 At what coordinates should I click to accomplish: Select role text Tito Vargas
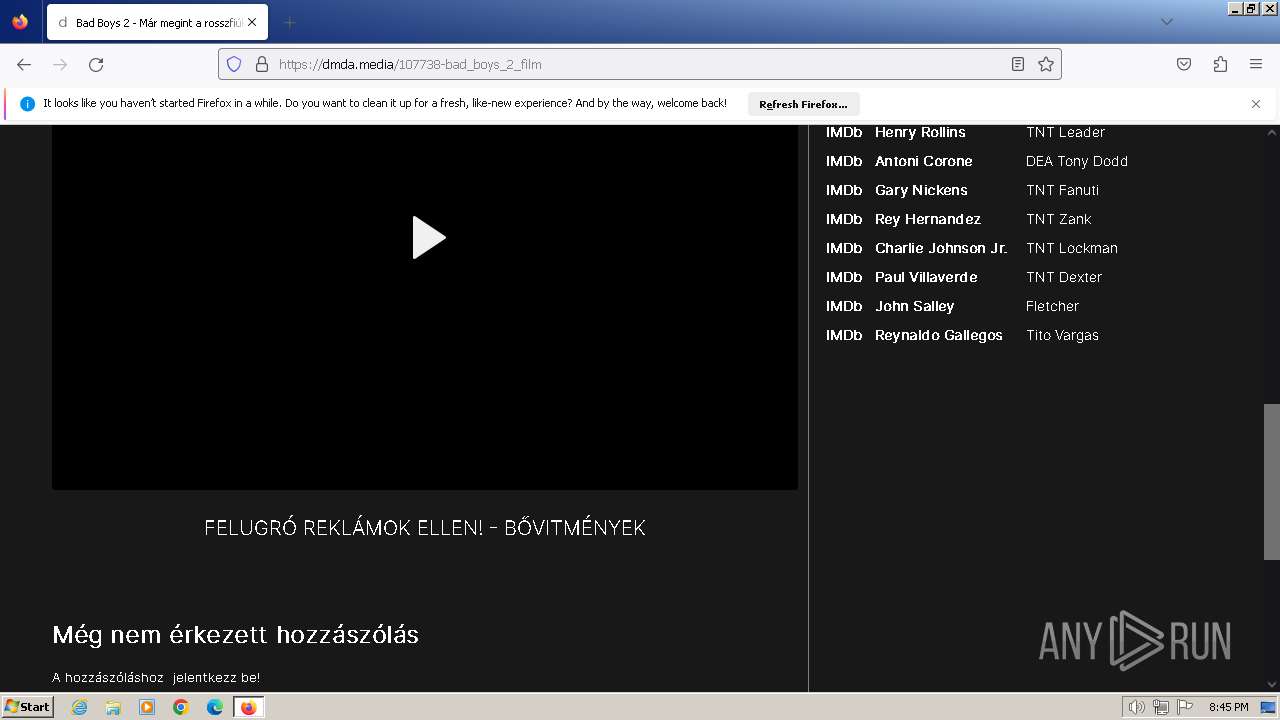(x=1062, y=335)
